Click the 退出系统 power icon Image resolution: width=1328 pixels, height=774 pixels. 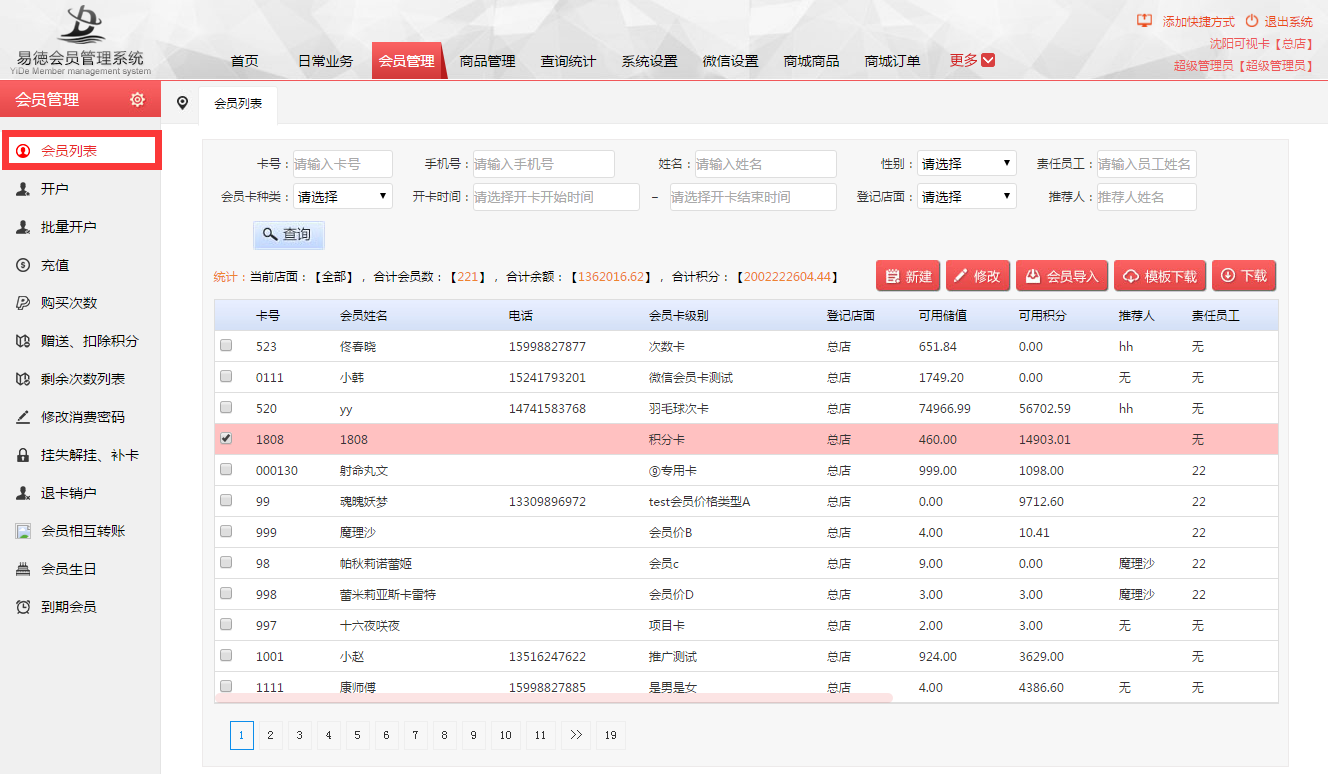point(1252,21)
